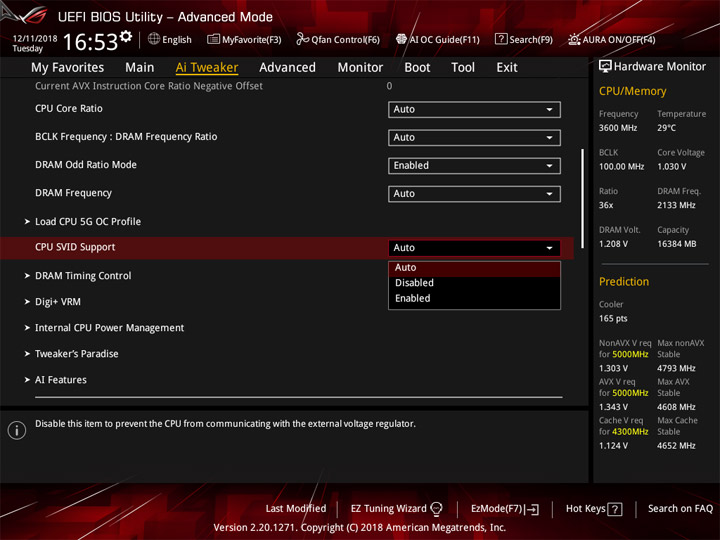Choose Disabled in SVID option list
The height and width of the screenshot is (540, 720).
[x=474, y=283]
